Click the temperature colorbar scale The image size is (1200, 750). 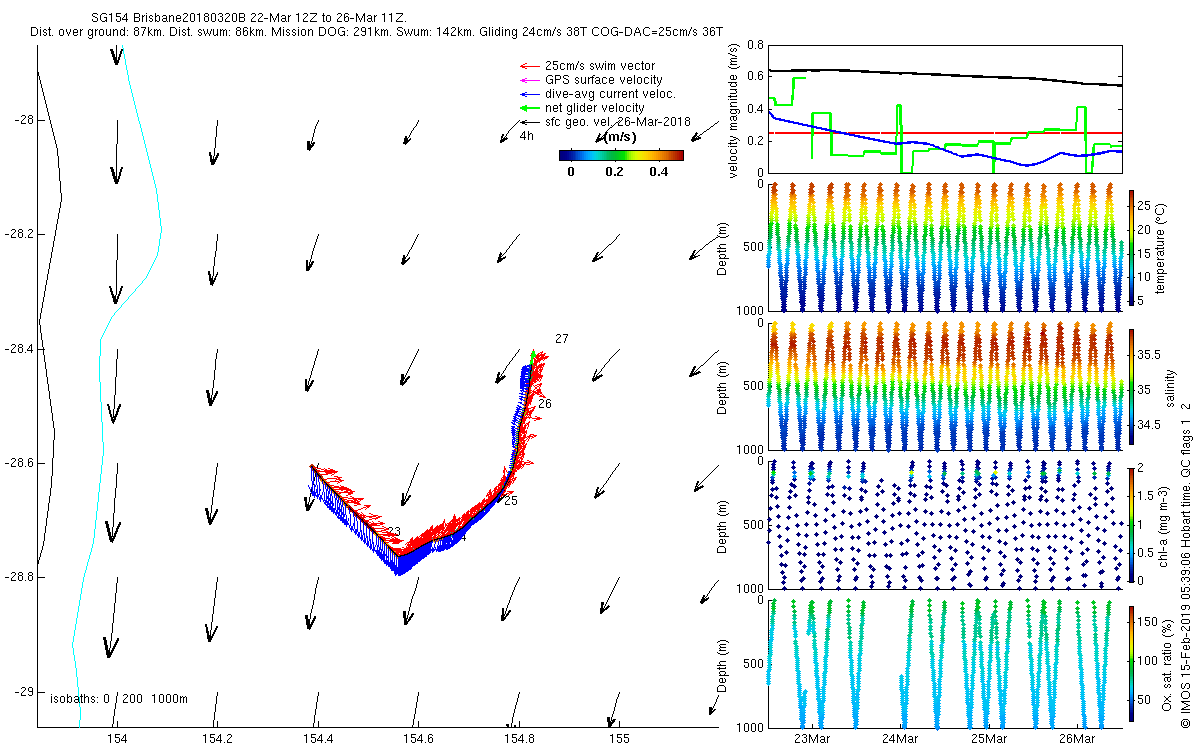pyautogui.click(x=1132, y=247)
